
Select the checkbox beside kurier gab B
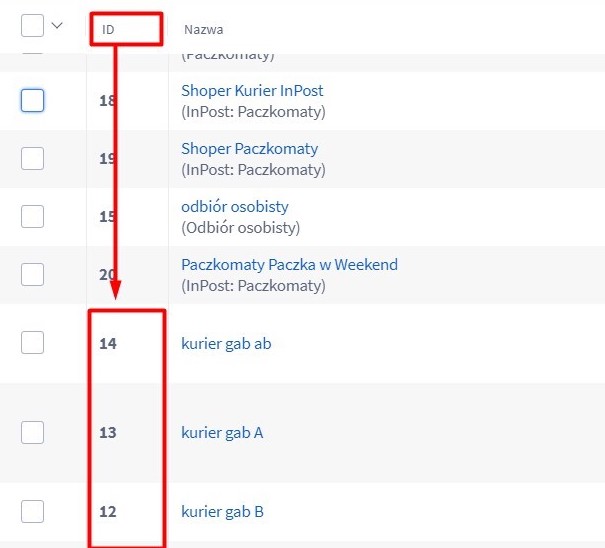tap(33, 511)
